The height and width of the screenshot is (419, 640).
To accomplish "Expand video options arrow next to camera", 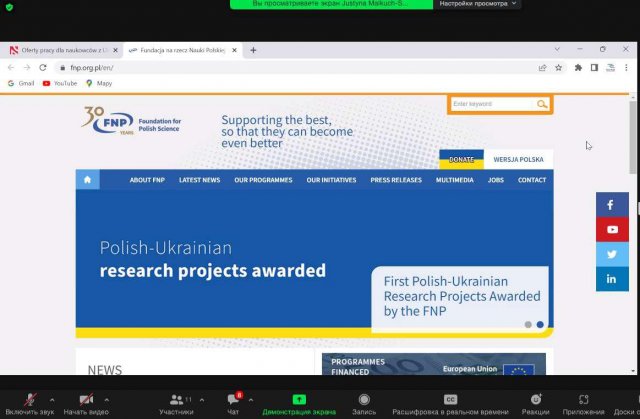I will coord(108,398).
